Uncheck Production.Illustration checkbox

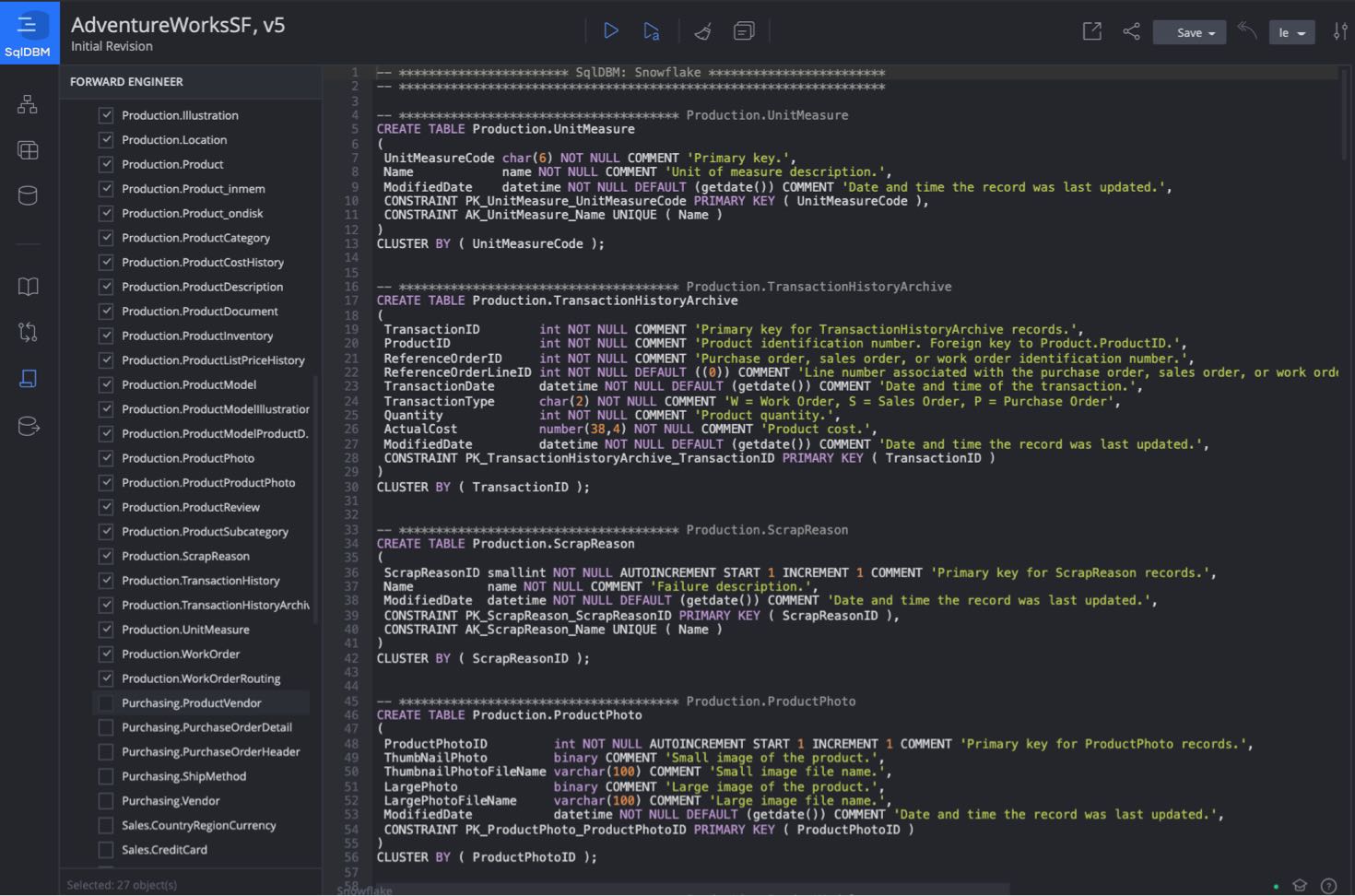coord(106,115)
